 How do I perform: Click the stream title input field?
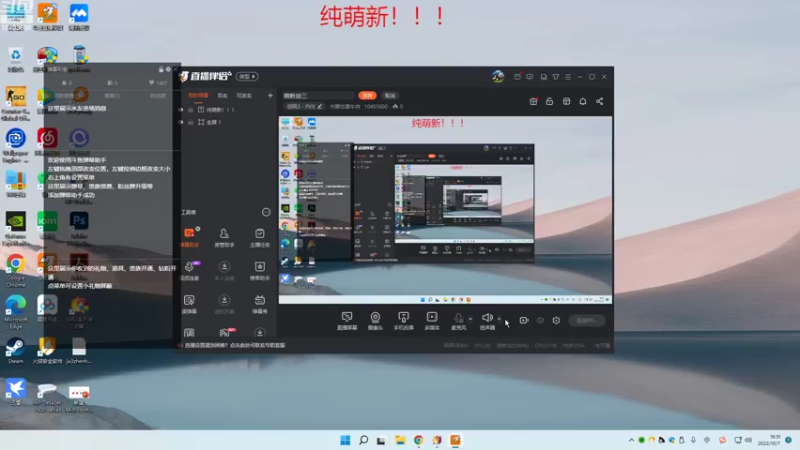318,95
